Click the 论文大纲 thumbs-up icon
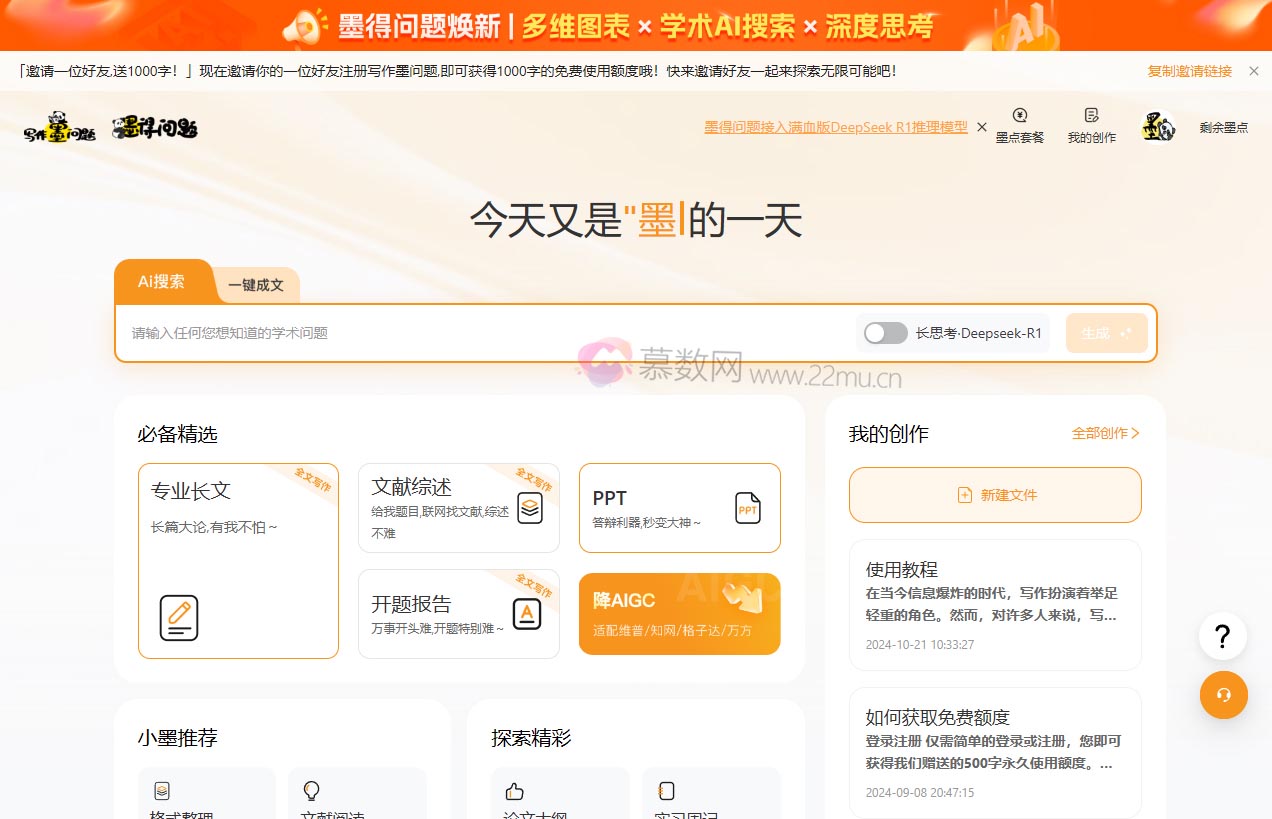The image size is (1272, 819). pyautogui.click(x=513, y=791)
